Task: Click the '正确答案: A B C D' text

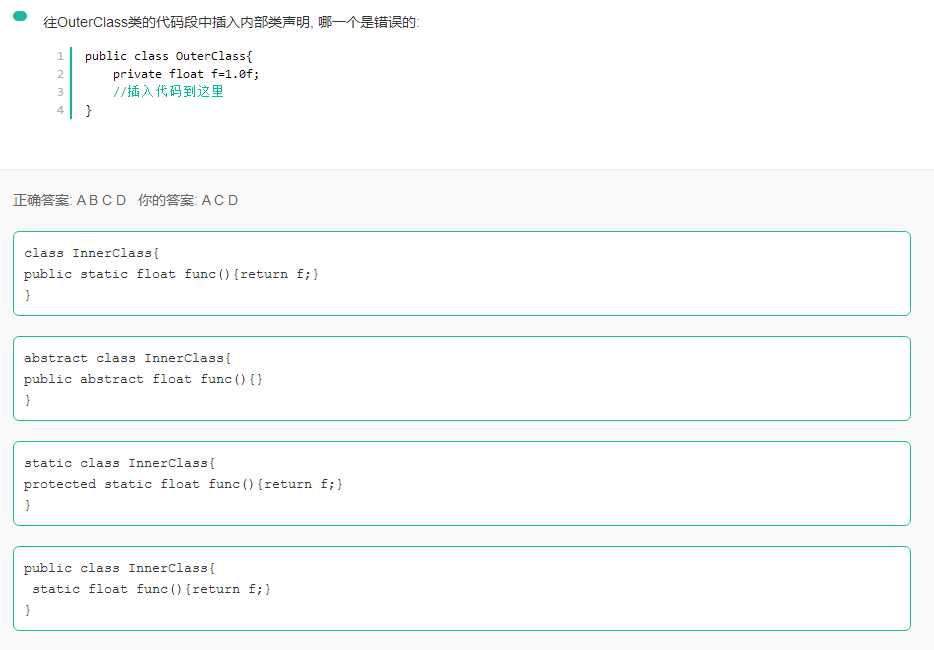Action: pos(70,200)
